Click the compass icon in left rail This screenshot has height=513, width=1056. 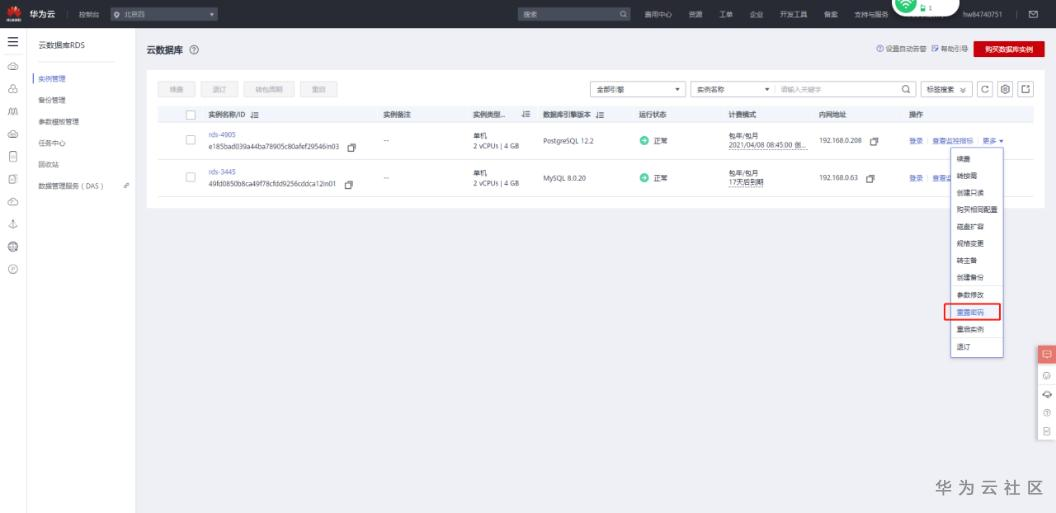tap(13, 269)
